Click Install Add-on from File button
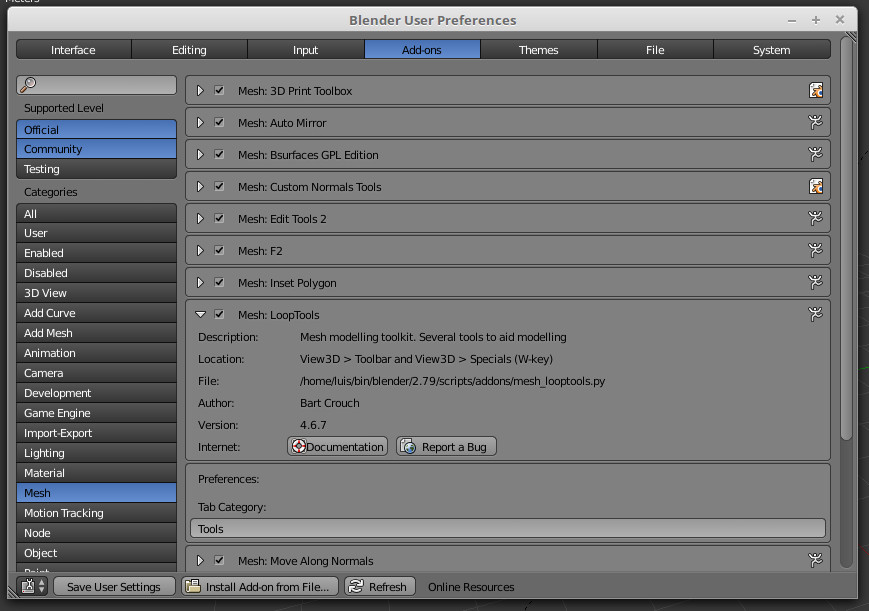 pyautogui.click(x=259, y=587)
